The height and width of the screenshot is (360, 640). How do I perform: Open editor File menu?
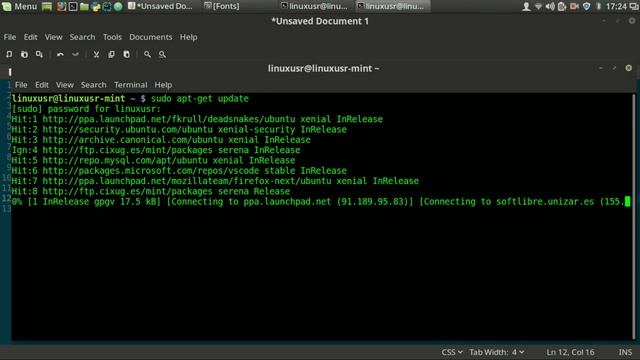coord(10,37)
